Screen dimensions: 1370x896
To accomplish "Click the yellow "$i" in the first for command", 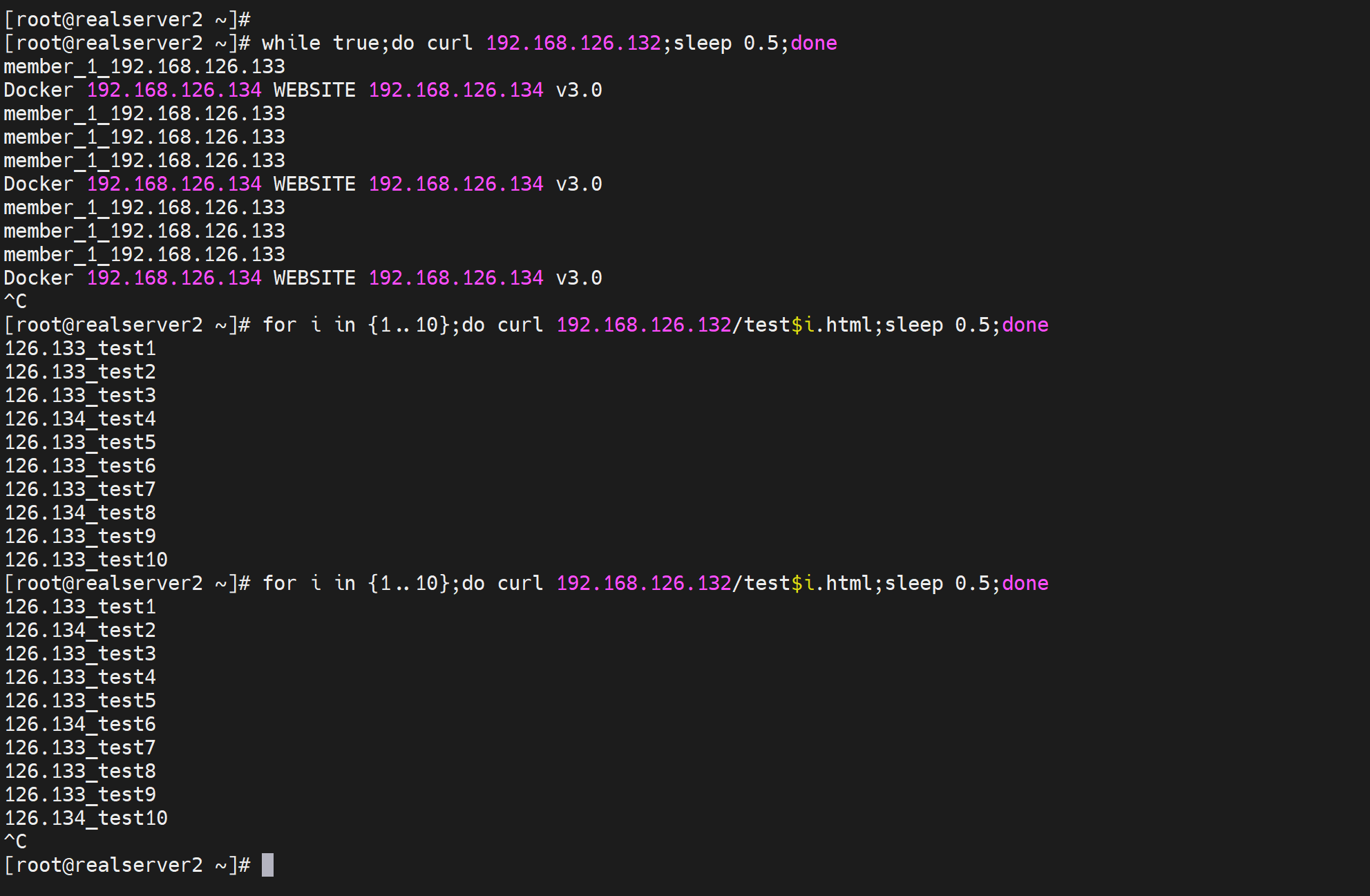I will [x=803, y=325].
